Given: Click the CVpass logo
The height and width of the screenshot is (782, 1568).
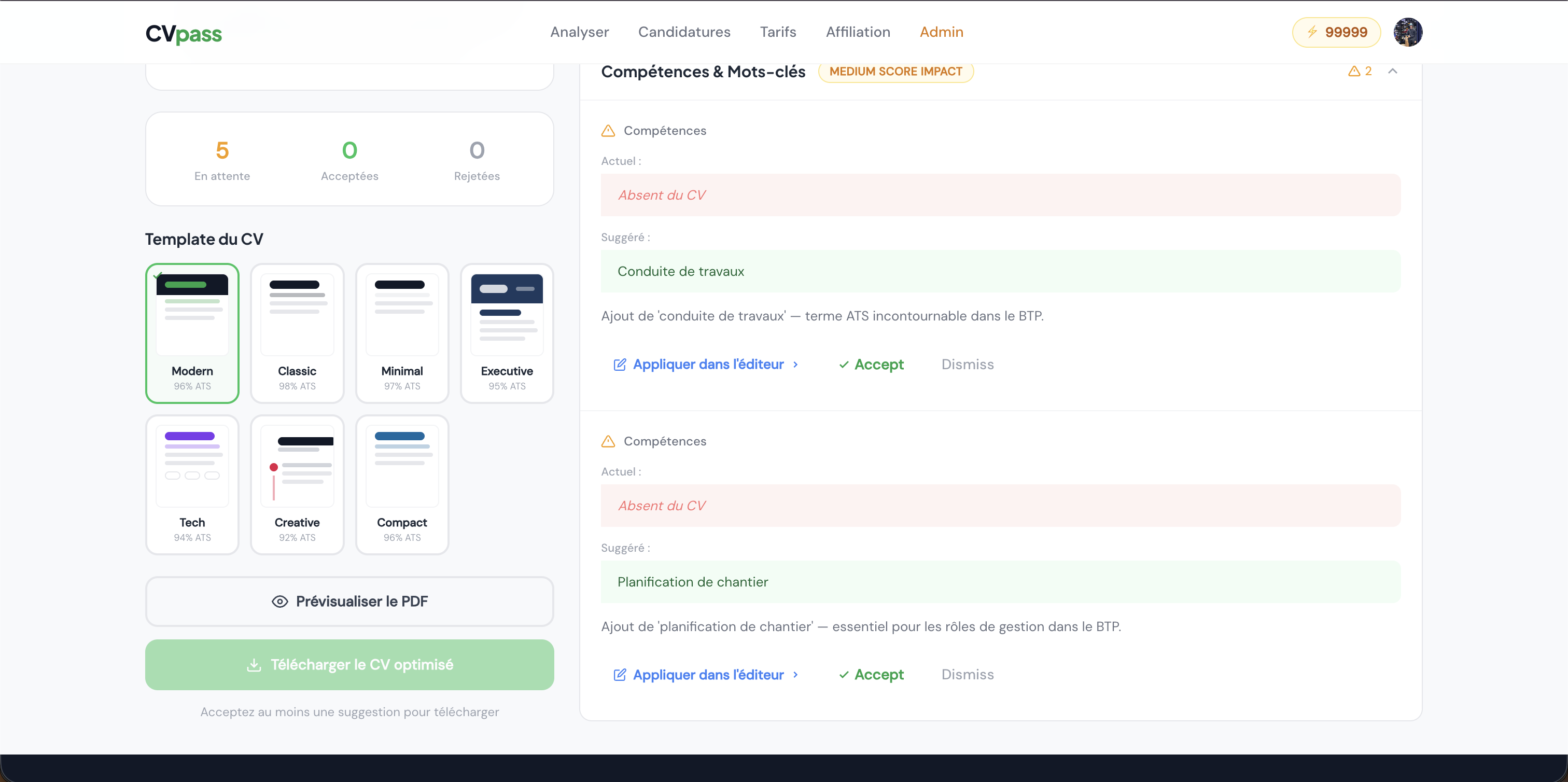Looking at the screenshot, I should pos(183,33).
